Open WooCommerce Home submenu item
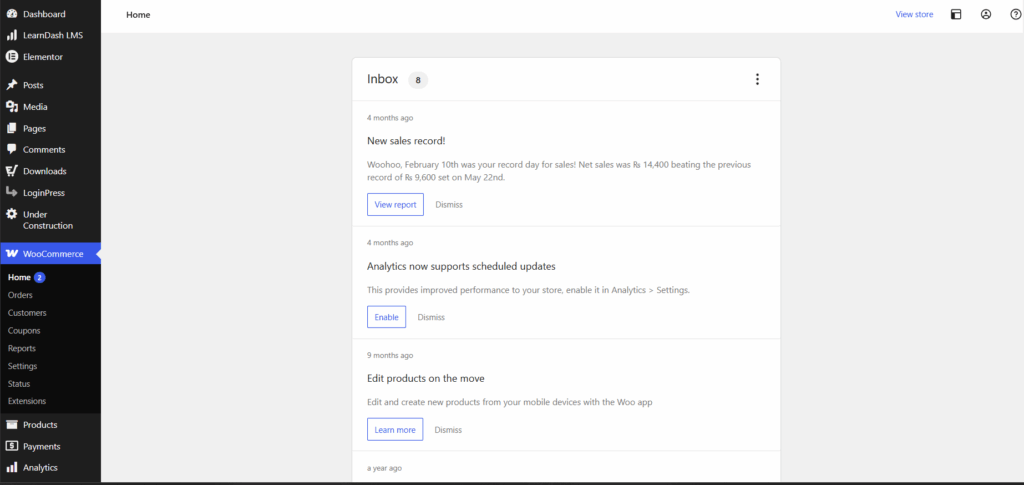This screenshot has height=485, width=1024. pyautogui.click(x=19, y=277)
